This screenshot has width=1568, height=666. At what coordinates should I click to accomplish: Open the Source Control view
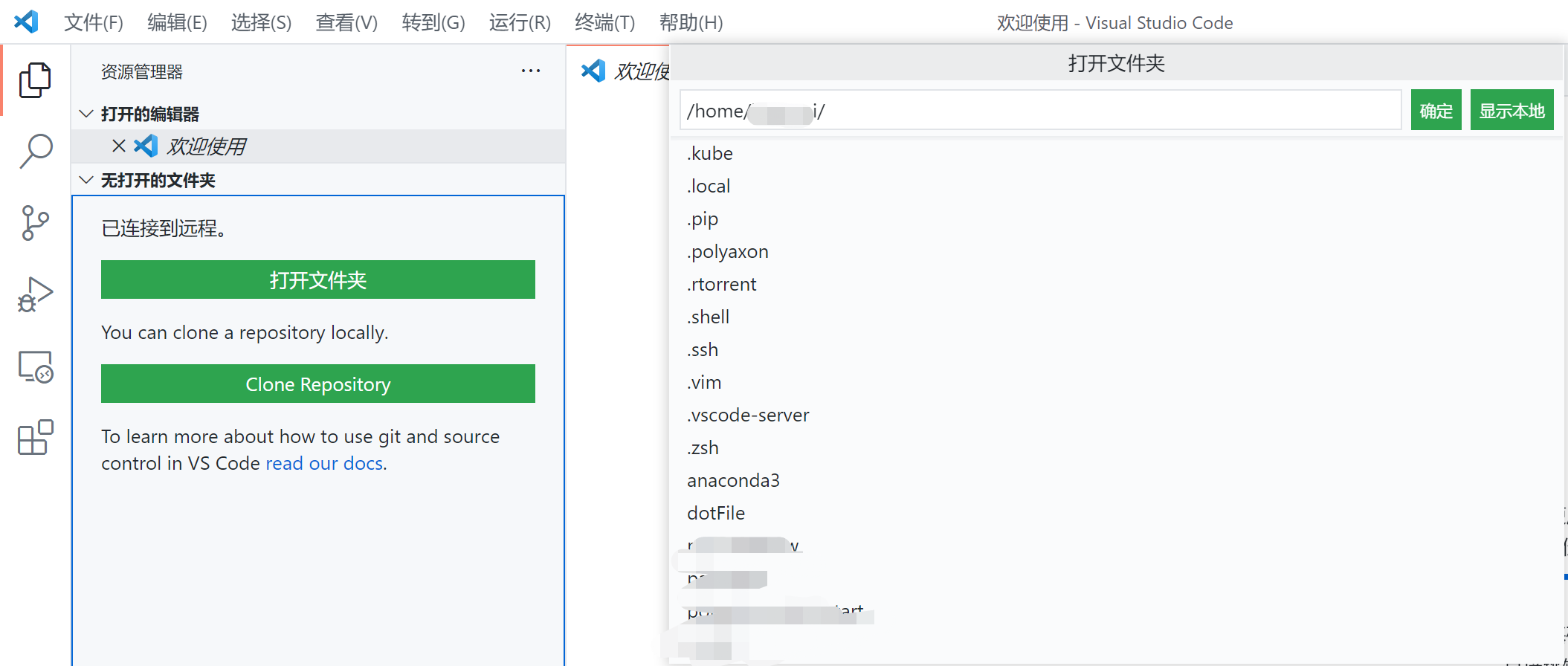click(35, 223)
